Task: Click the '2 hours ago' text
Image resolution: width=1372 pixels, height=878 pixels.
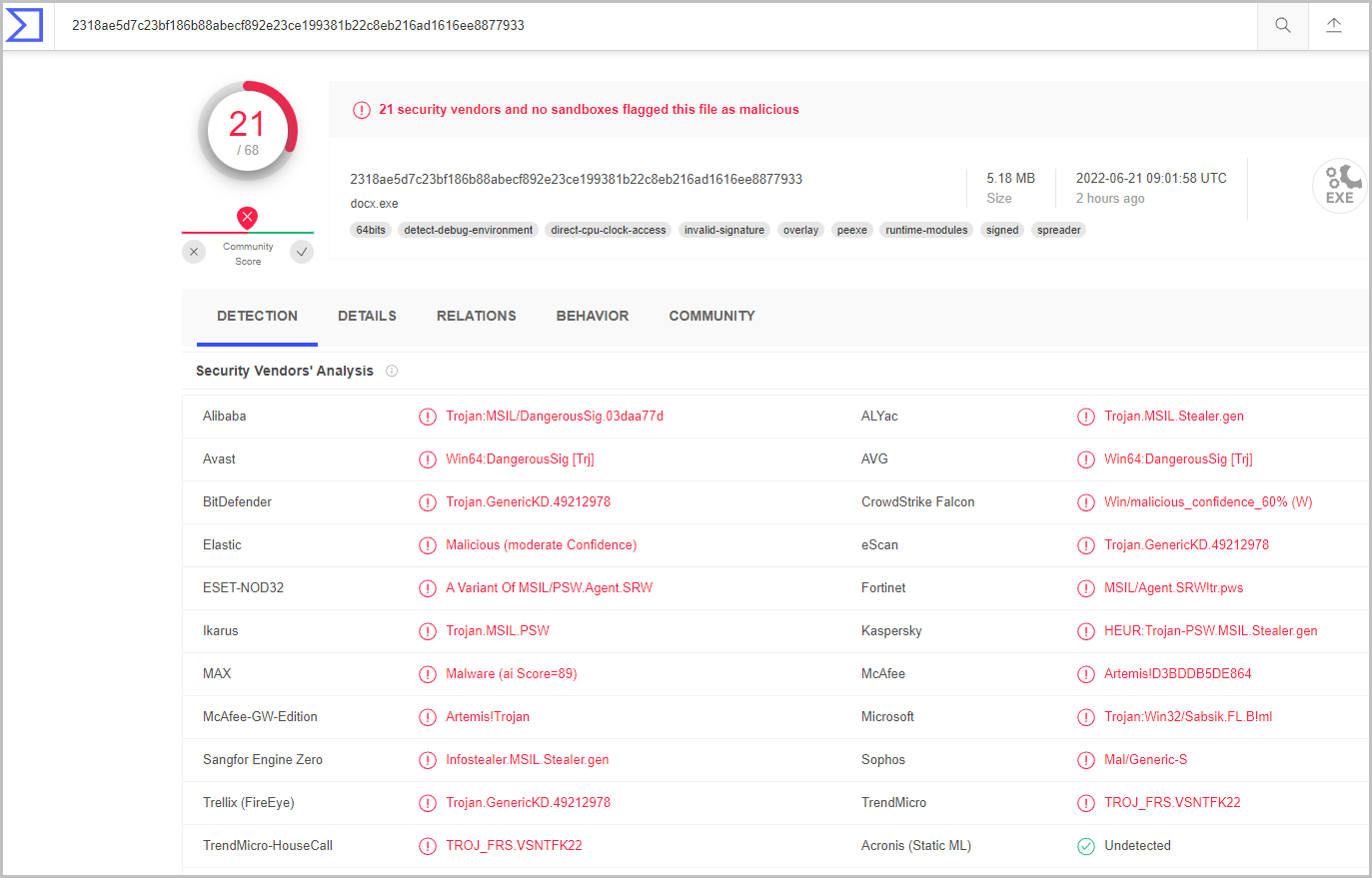Action: pyautogui.click(x=1110, y=198)
